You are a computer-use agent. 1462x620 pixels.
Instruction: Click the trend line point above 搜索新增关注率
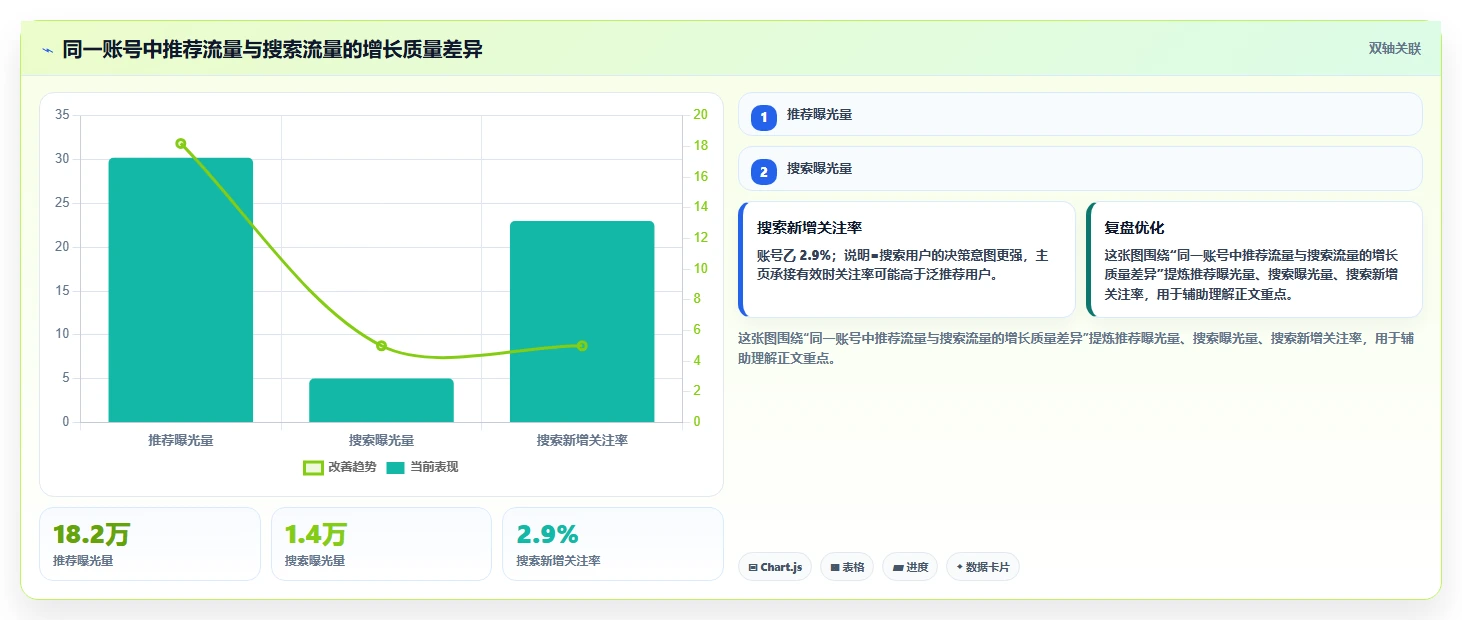point(582,346)
